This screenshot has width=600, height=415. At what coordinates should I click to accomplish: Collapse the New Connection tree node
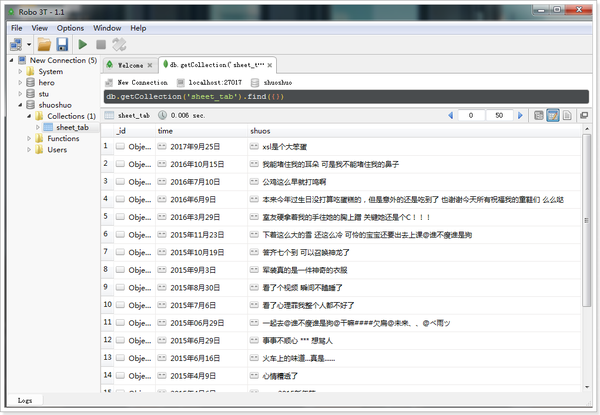pos(11,60)
